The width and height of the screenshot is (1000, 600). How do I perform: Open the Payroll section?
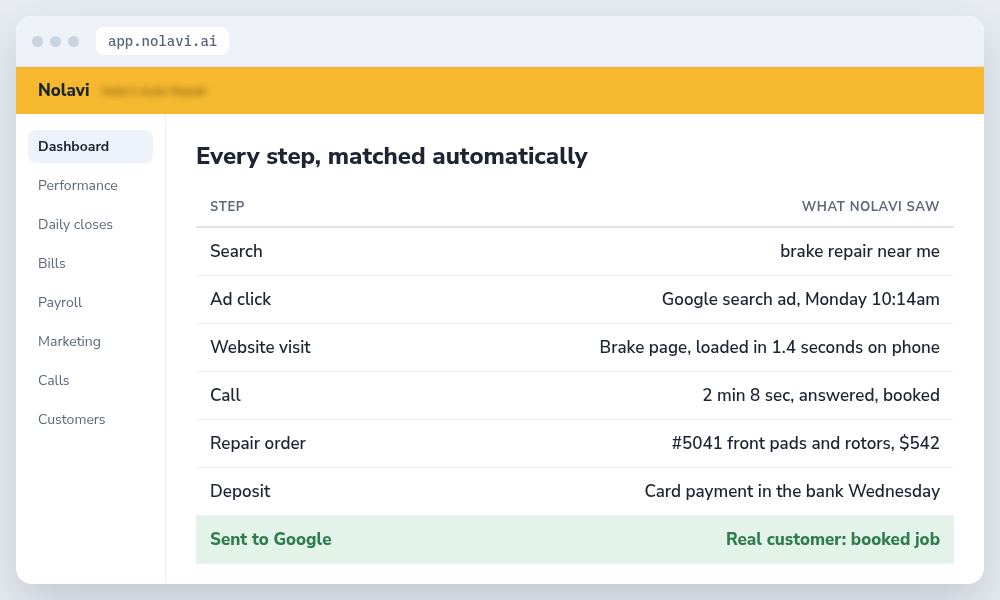point(60,302)
